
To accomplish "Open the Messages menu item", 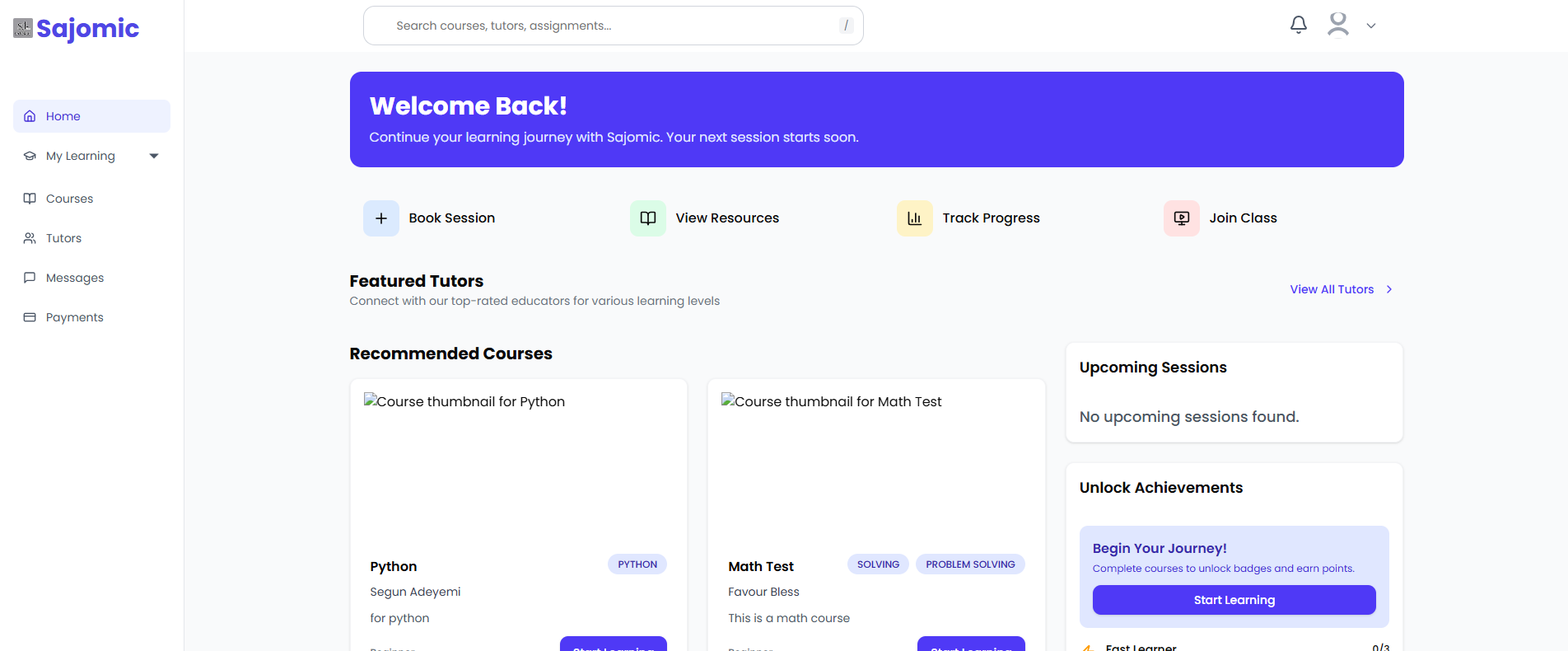I will [x=91, y=278].
